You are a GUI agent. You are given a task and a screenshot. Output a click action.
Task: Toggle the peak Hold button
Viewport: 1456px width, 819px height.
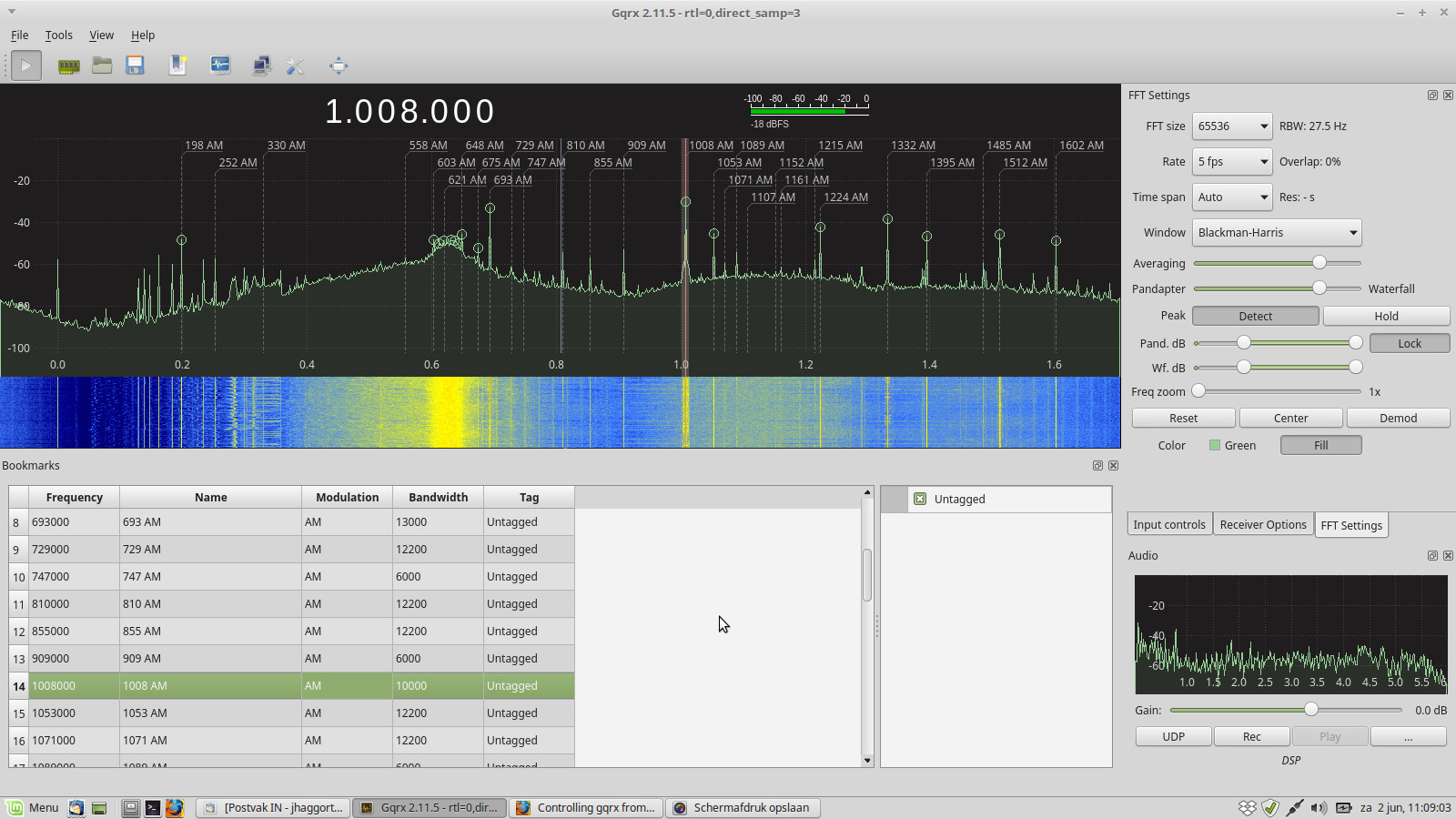point(1386,316)
